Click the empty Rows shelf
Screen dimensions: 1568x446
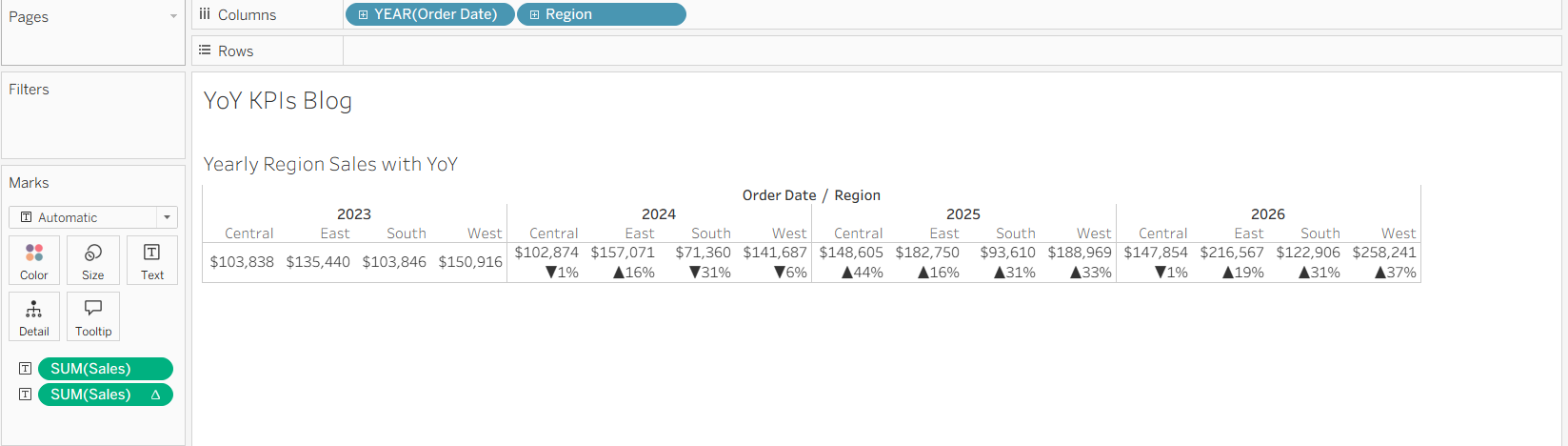[952, 51]
